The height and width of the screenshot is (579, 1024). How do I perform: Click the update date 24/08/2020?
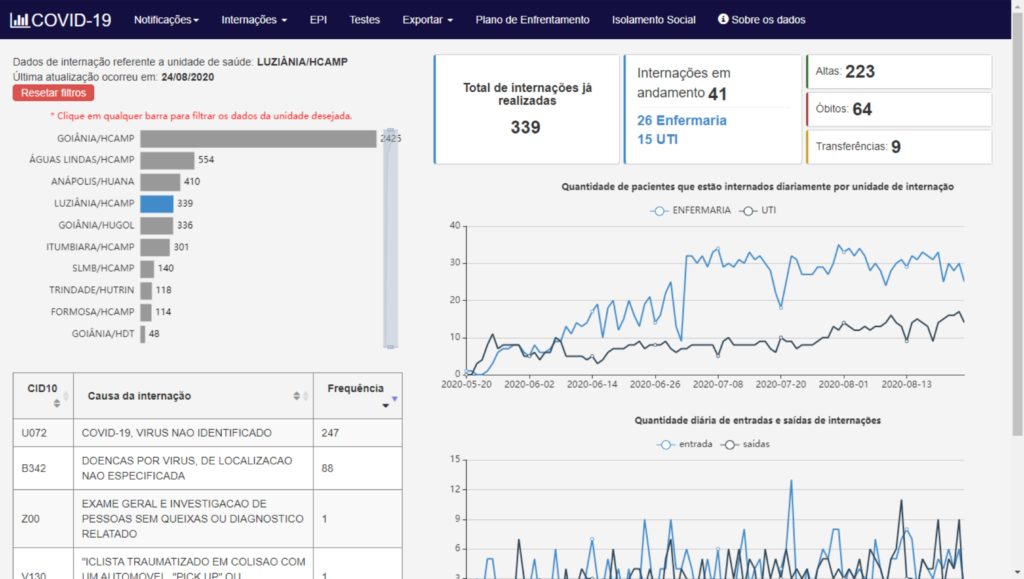coord(187,77)
